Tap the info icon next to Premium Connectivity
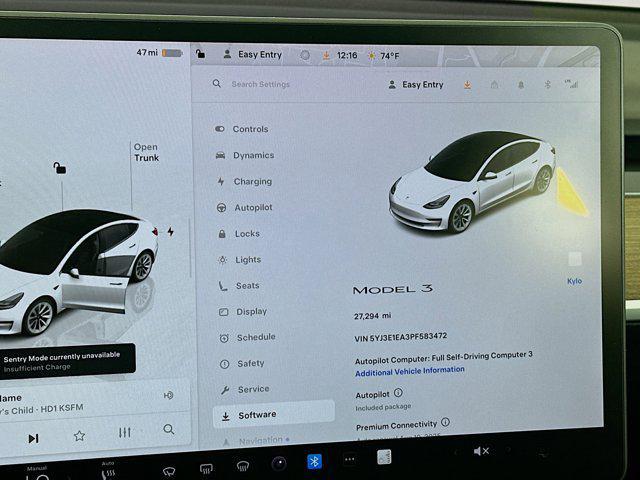The height and width of the screenshot is (480, 640). [x=446, y=422]
